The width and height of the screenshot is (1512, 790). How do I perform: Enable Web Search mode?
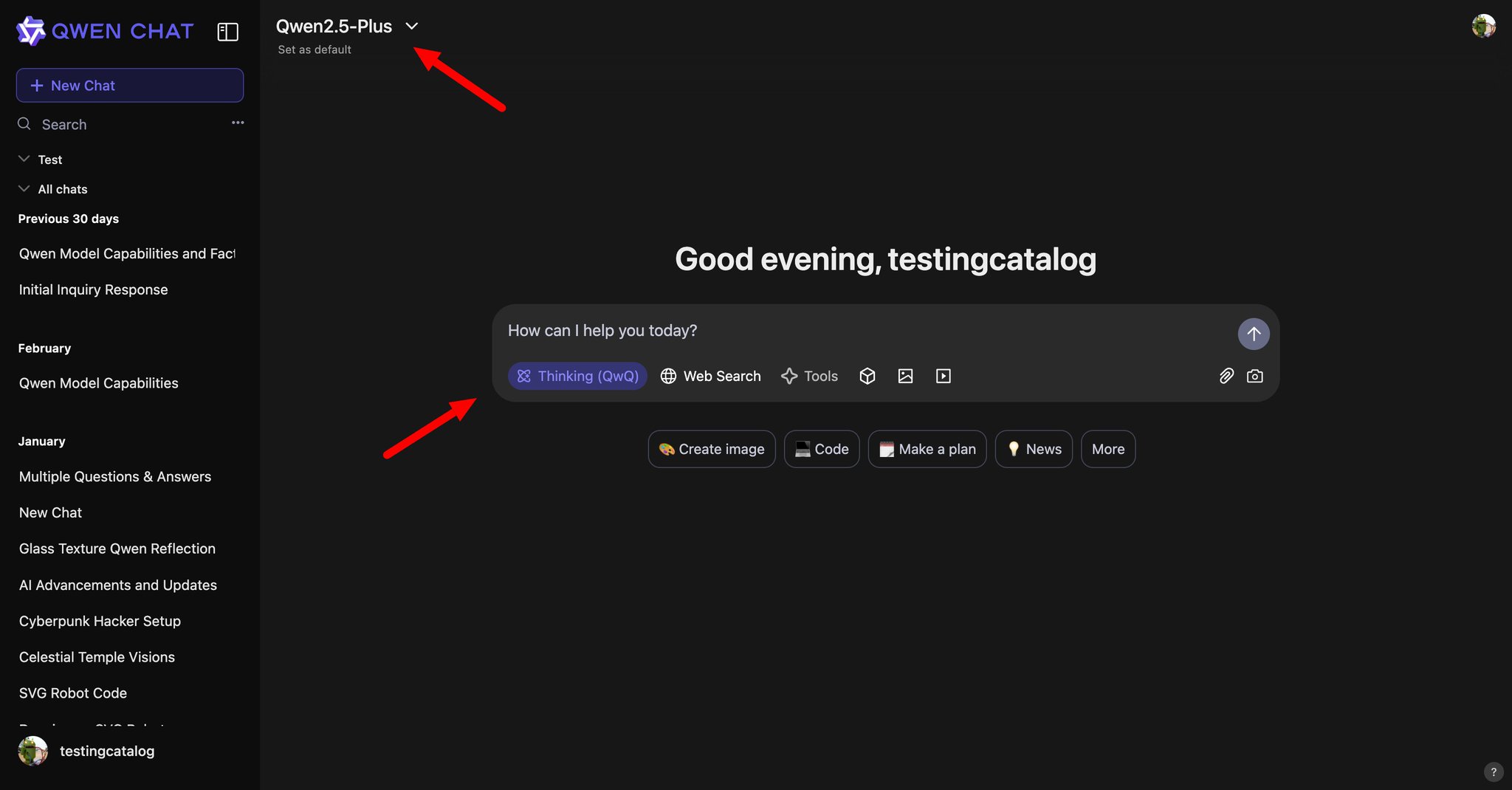point(710,376)
